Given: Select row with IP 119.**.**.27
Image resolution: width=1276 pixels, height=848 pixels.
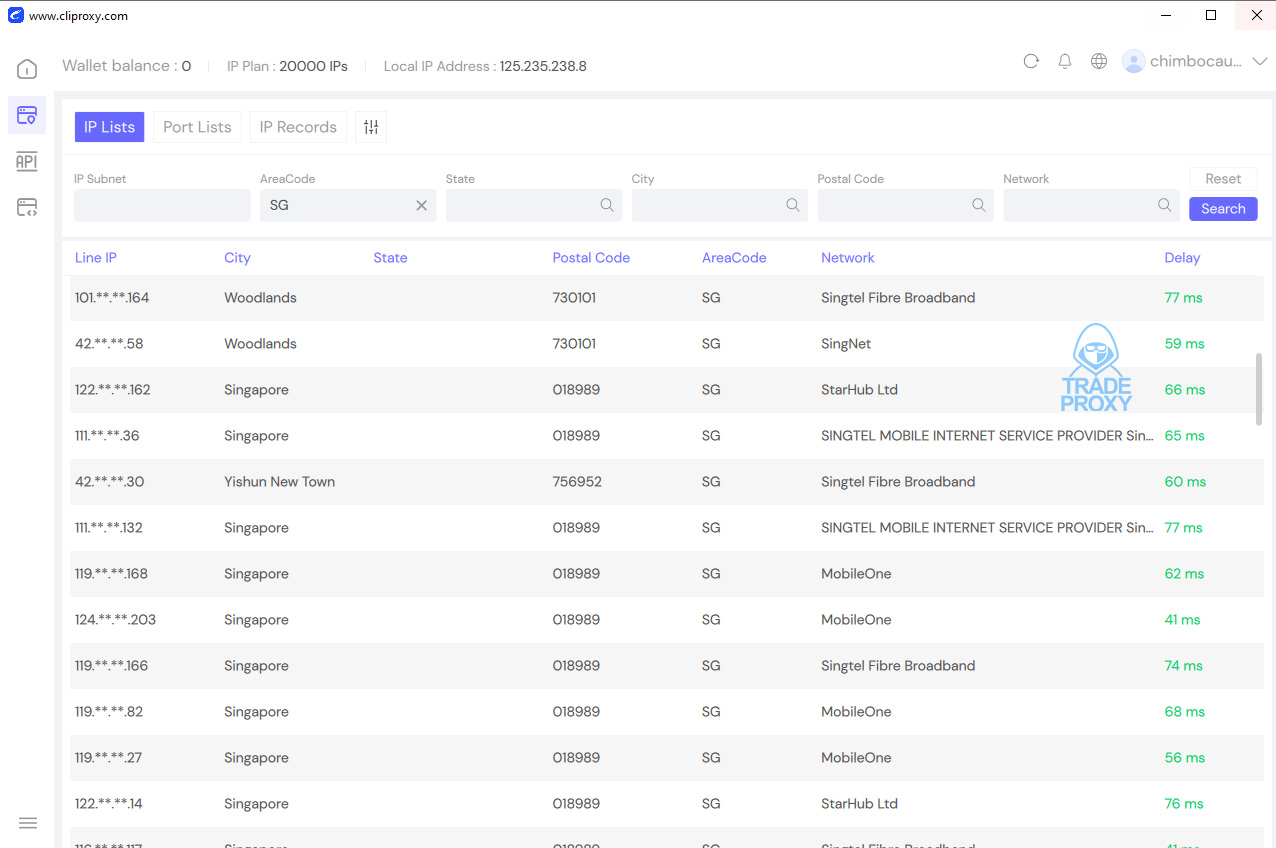Looking at the screenshot, I should point(666,758).
